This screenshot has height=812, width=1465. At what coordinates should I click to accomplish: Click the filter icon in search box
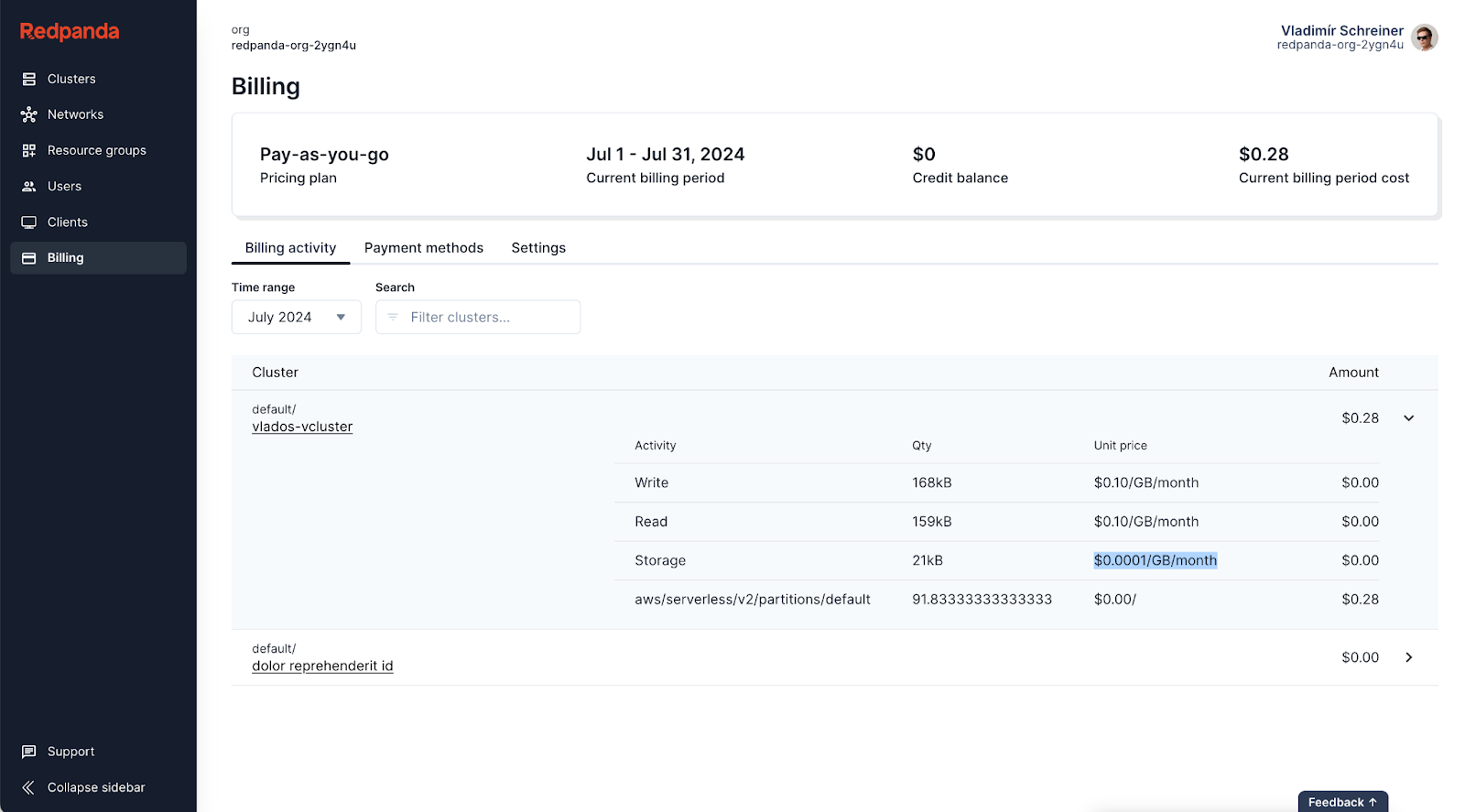[393, 317]
